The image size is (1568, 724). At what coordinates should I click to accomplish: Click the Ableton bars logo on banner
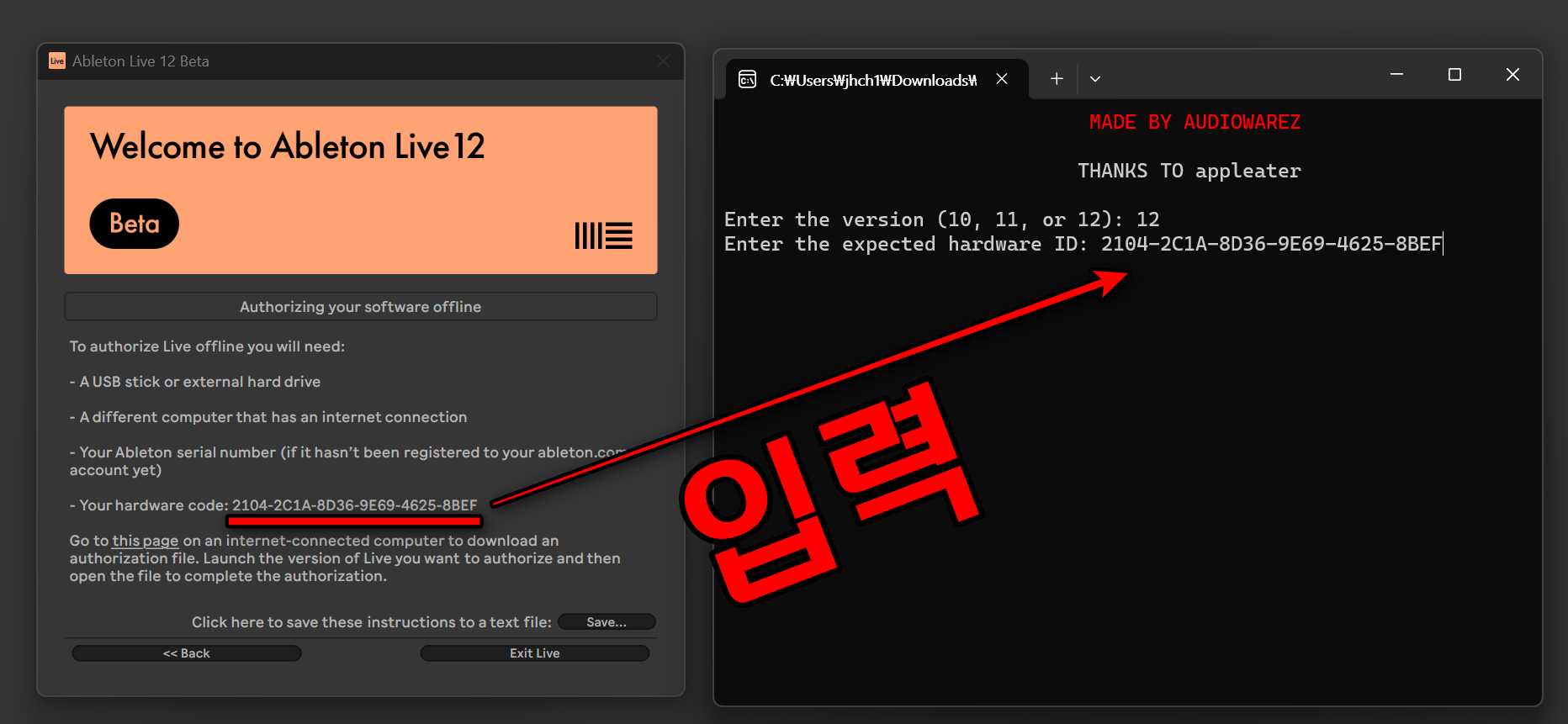pyautogui.click(x=604, y=235)
